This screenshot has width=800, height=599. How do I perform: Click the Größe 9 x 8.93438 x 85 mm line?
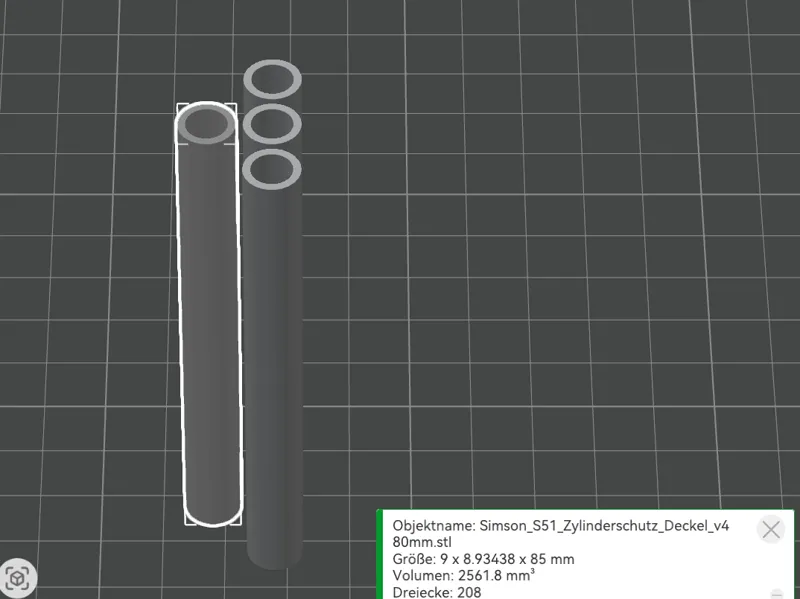(483, 559)
